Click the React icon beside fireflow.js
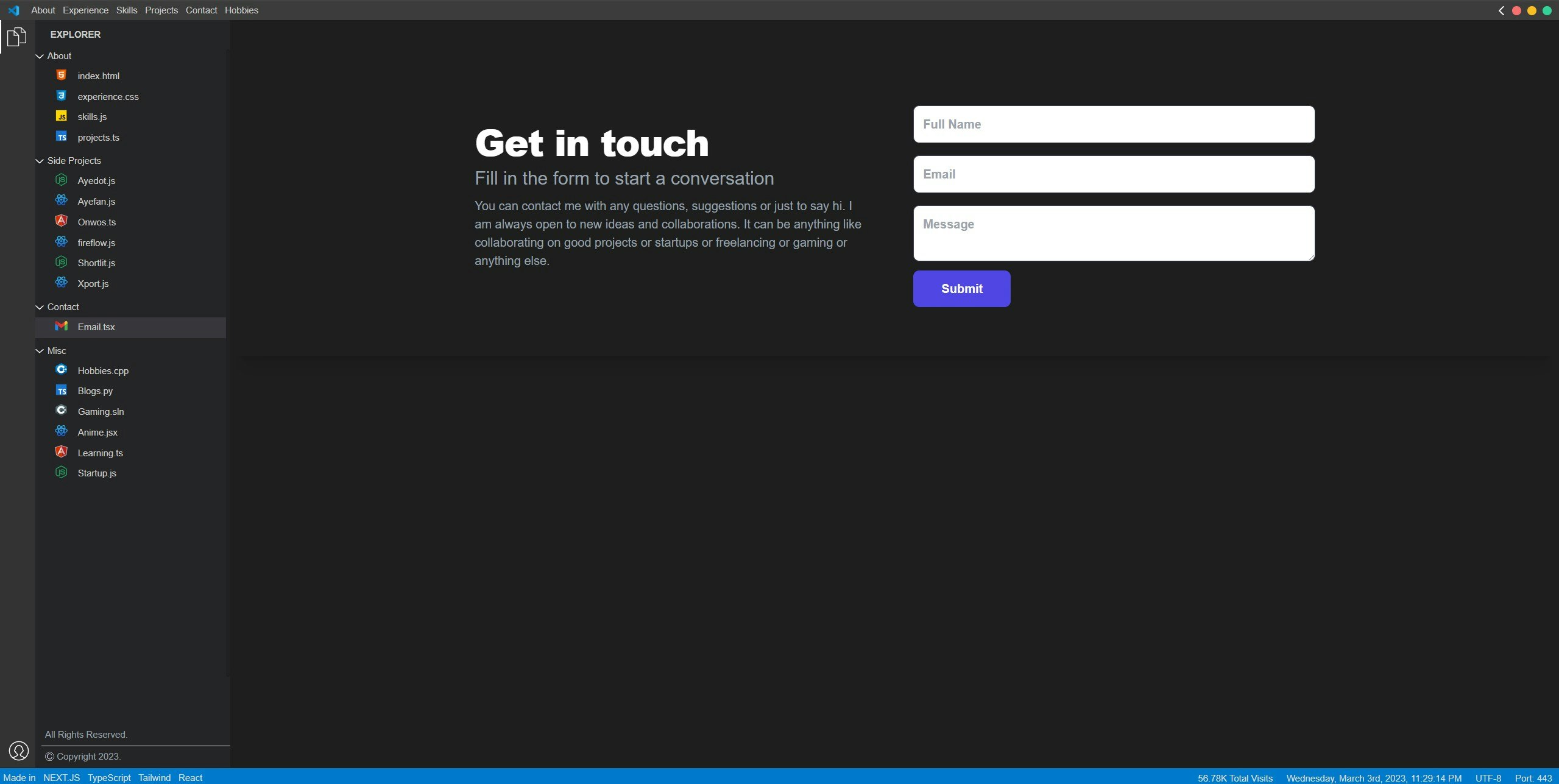This screenshot has height=784, width=1559. 62,242
